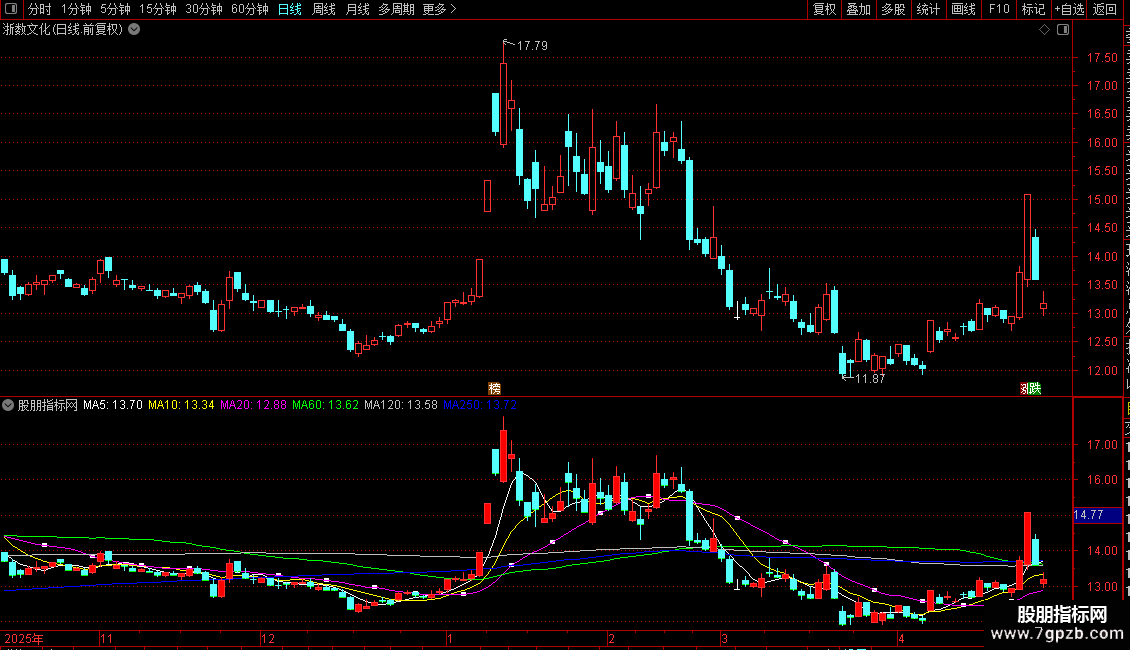
Task: Toggle the left sidebar panel icon
Action: [x=11, y=9]
